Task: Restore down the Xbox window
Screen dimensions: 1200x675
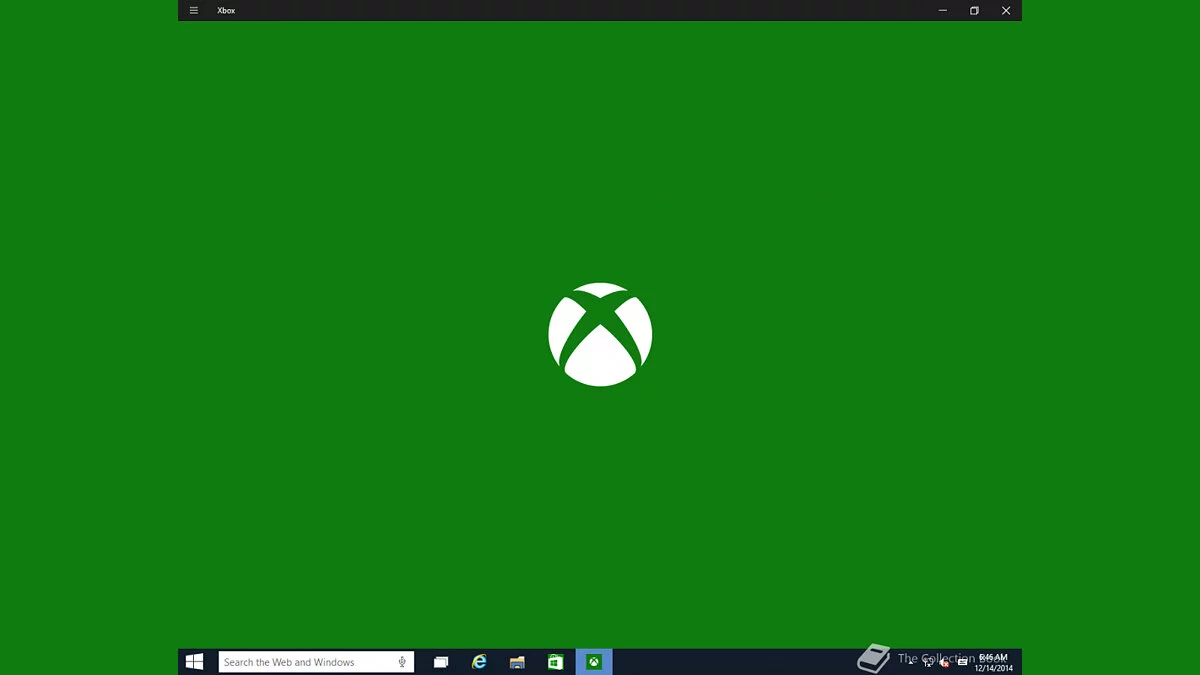Action: pos(974,10)
